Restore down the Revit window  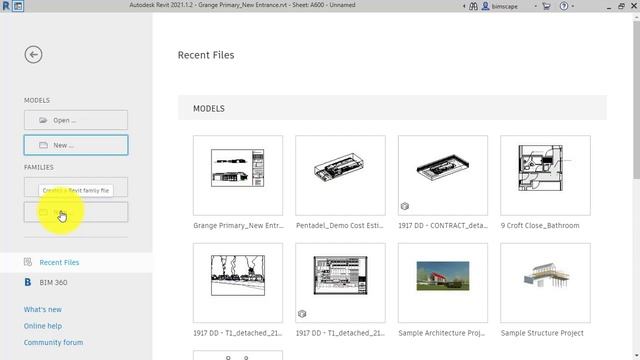tap(621, 6)
